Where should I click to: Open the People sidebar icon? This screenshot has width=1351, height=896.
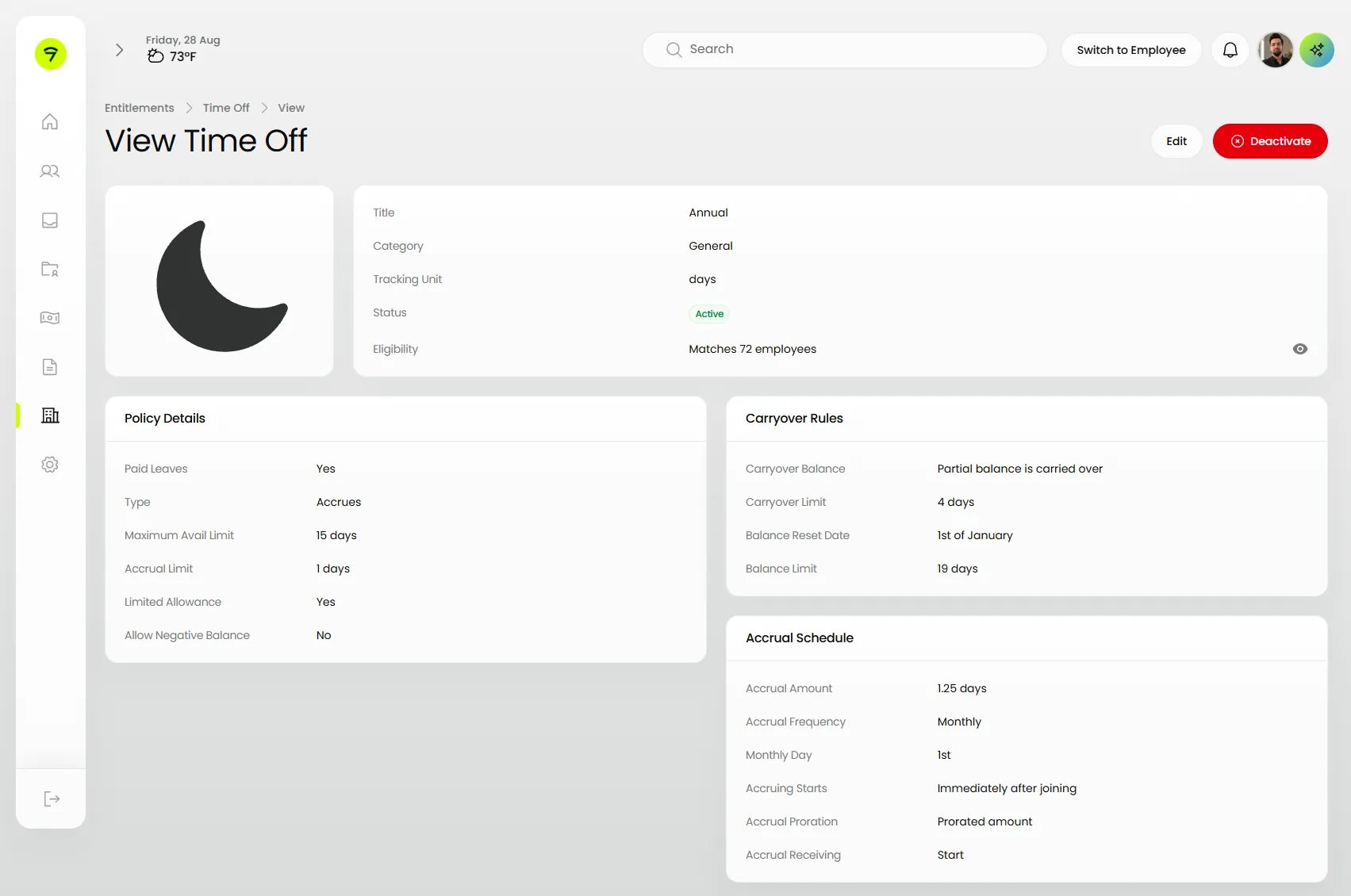[50, 171]
